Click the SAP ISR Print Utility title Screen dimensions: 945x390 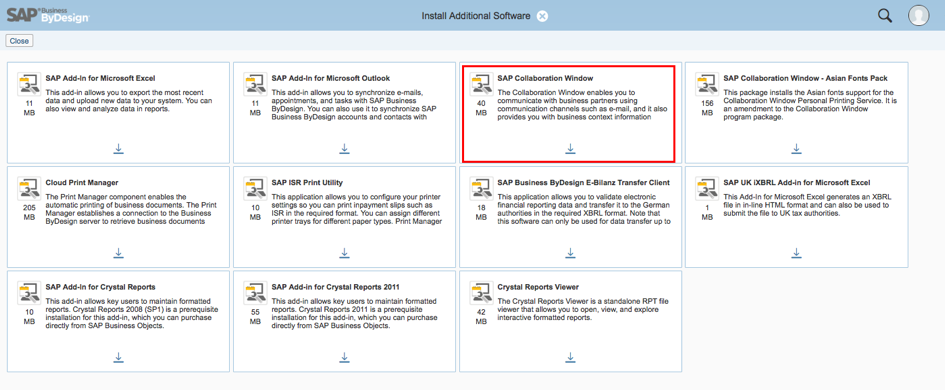(x=307, y=183)
